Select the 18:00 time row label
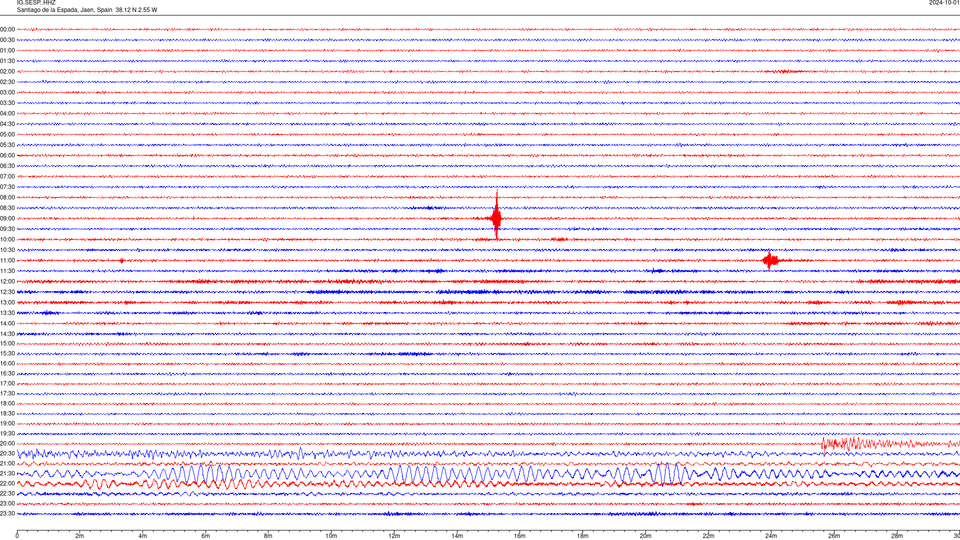Screen dimensions: 960x540 pyautogui.click(x=7, y=403)
